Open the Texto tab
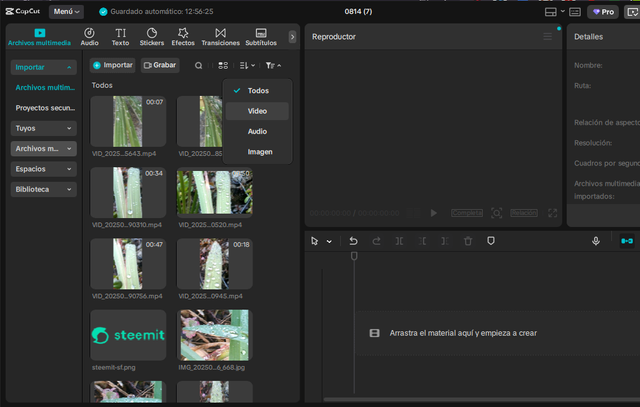Image resolution: width=640 pixels, height=407 pixels. 120,37
